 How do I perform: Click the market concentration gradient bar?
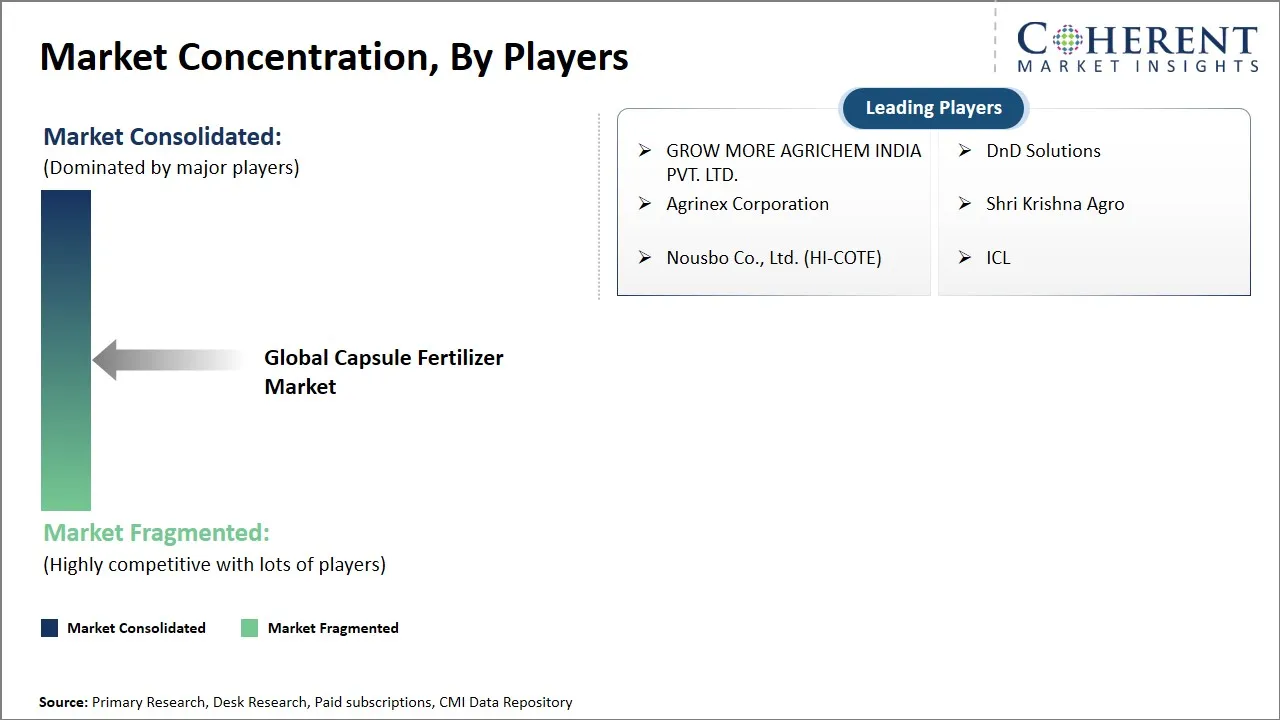(66, 350)
